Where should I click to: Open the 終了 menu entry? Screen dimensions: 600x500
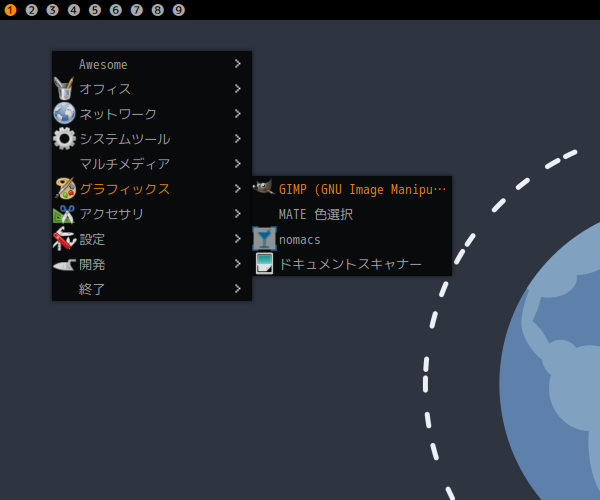coord(152,288)
